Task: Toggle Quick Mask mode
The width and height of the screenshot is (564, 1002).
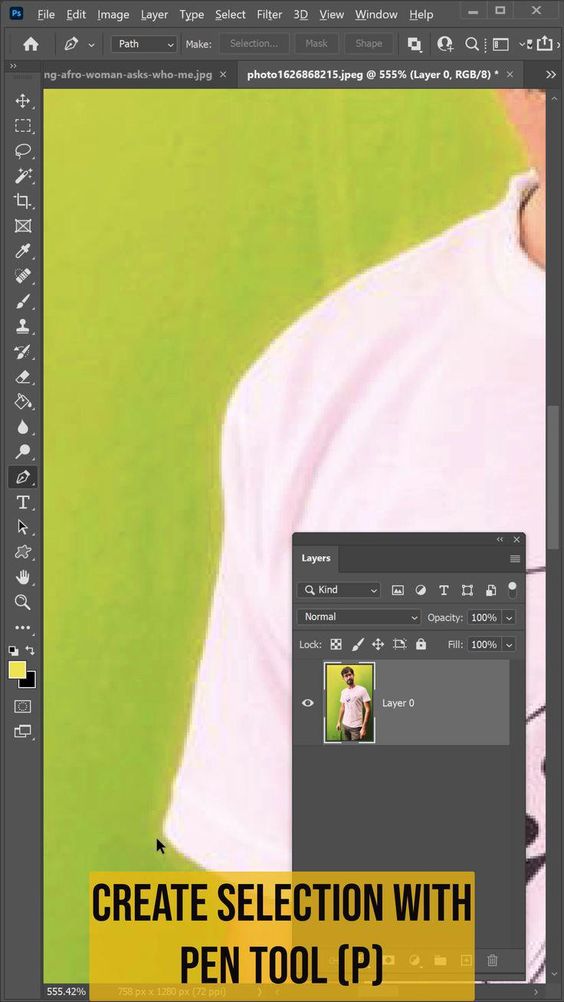Action: [x=23, y=707]
